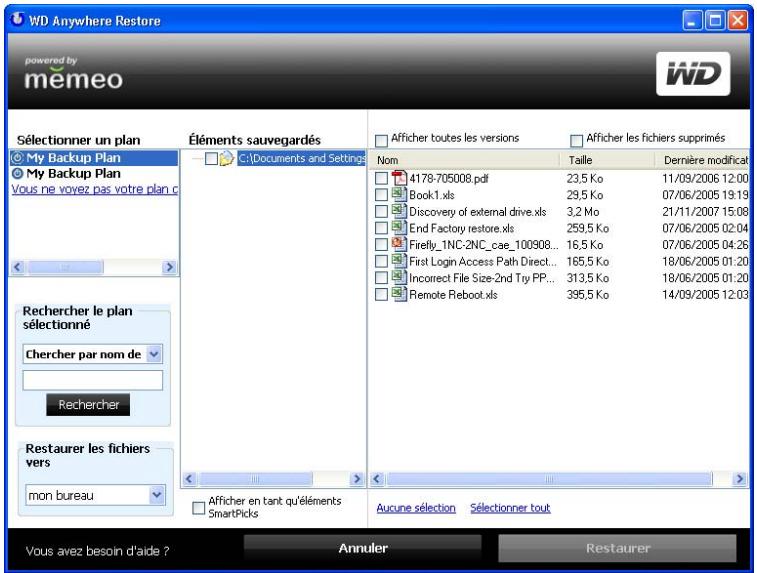Click the PDF icon of 4178-705008.pdf

click(x=399, y=178)
